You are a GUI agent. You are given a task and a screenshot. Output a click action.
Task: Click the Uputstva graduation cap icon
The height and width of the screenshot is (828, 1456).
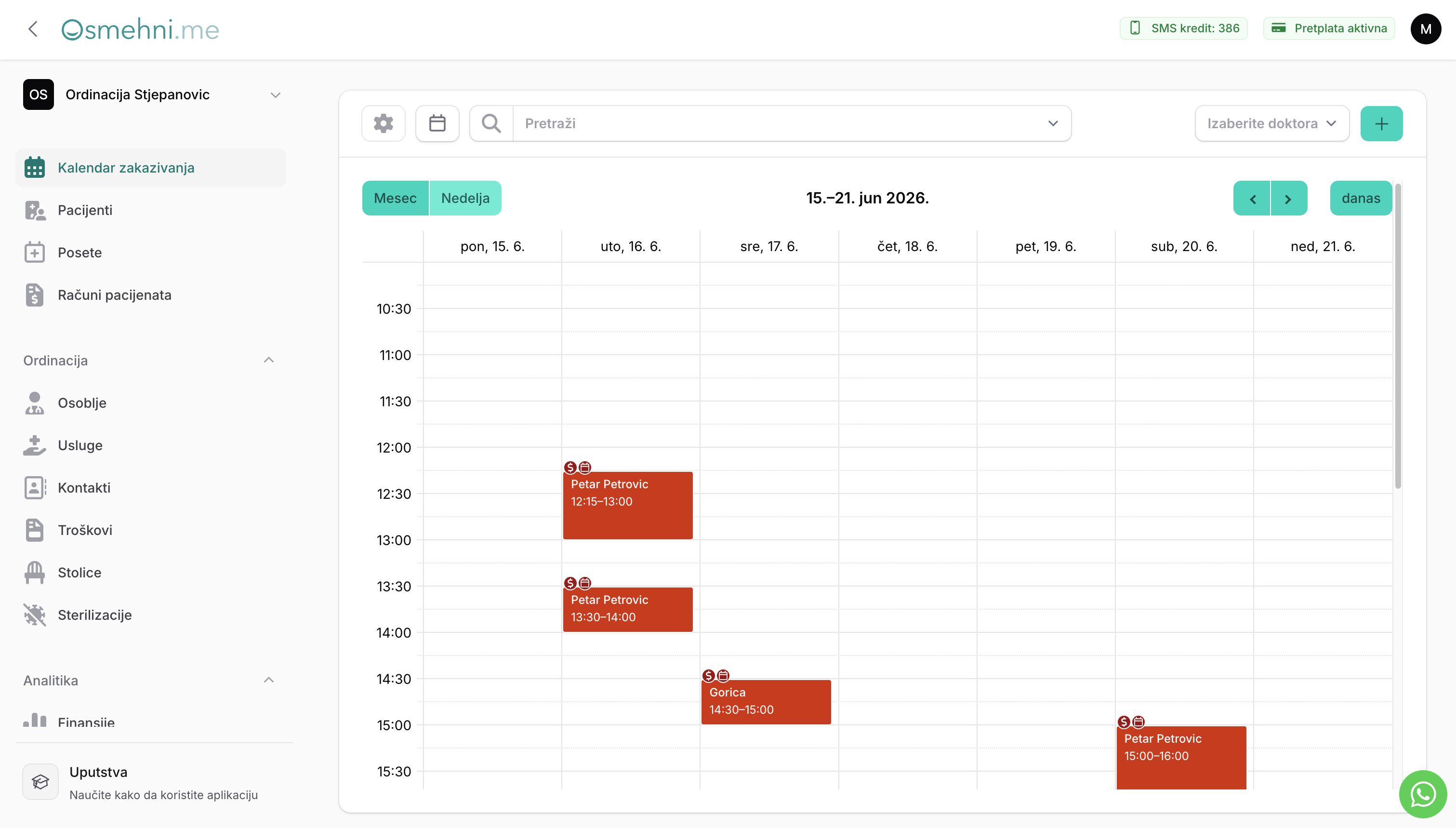[40, 782]
